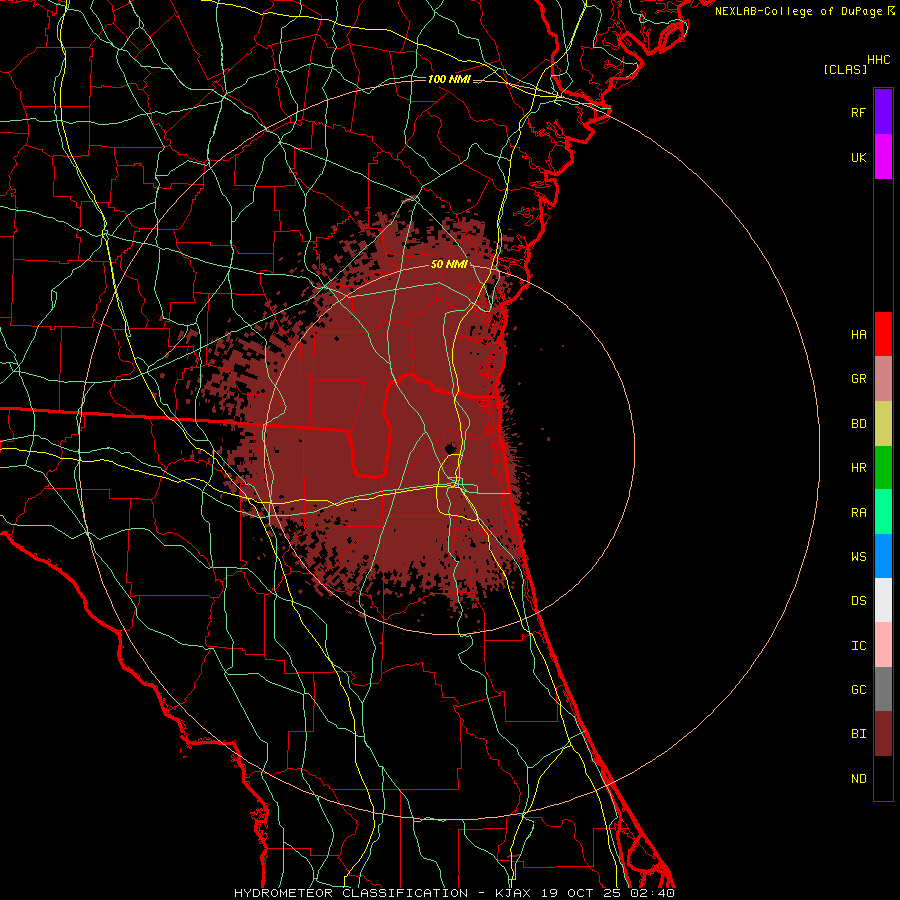Click the UK legend label
This screenshot has width=900, height=900.
click(858, 157)
